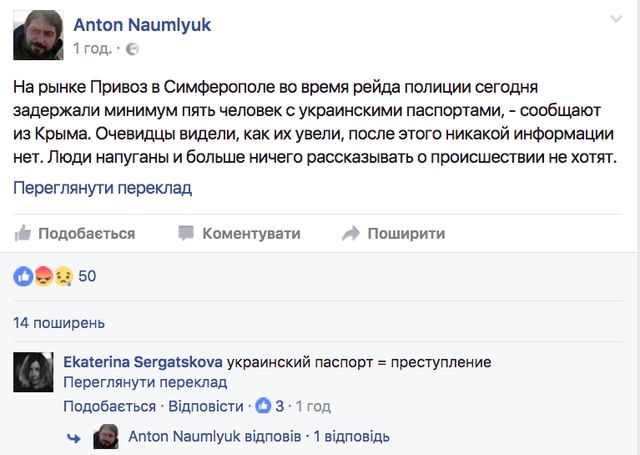Click Відповісти on Ekaterina's comment
Viewport: 640px width, 455px height.
click(204, 406)
